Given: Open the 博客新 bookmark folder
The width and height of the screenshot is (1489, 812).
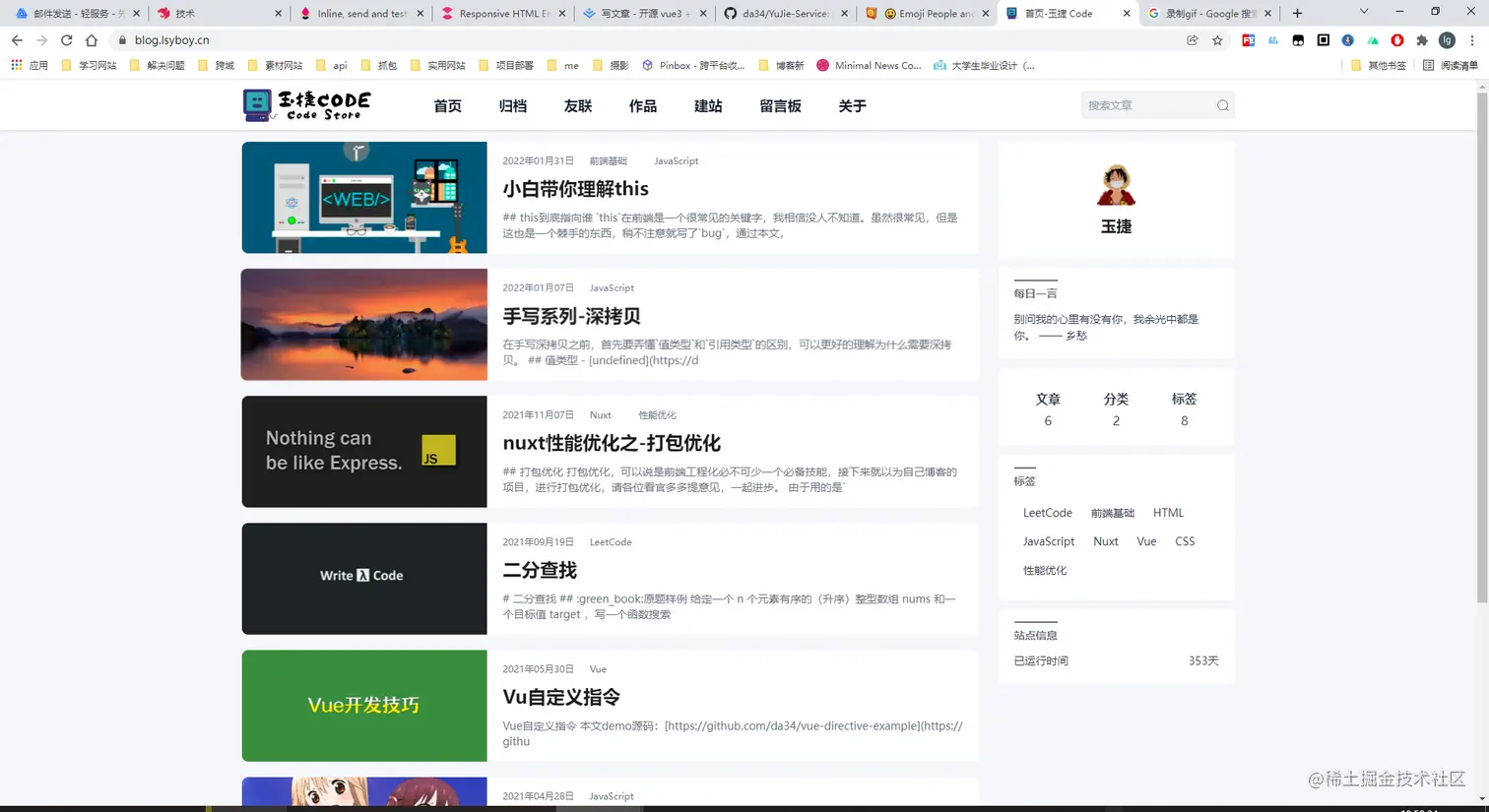Looking at the screenshot, I should [x=781, y=65].
